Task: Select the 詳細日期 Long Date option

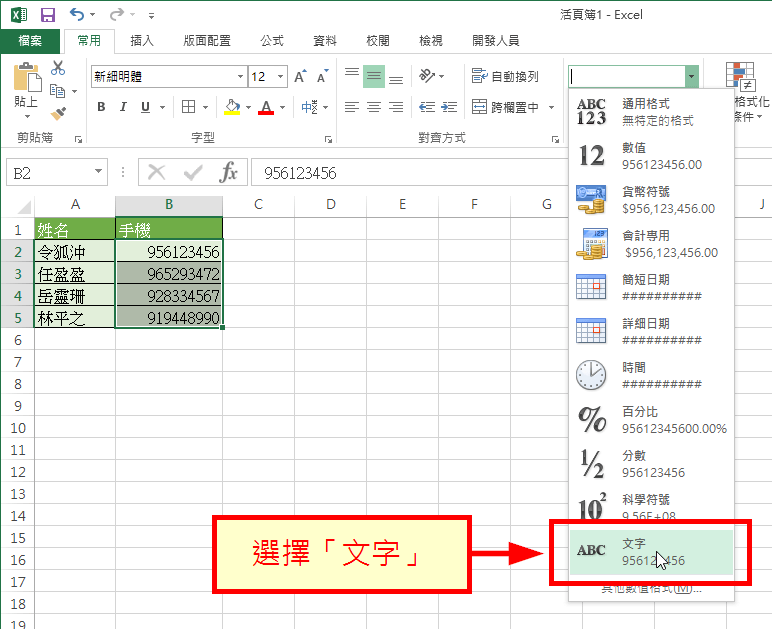Action: (x=651, y=332)
